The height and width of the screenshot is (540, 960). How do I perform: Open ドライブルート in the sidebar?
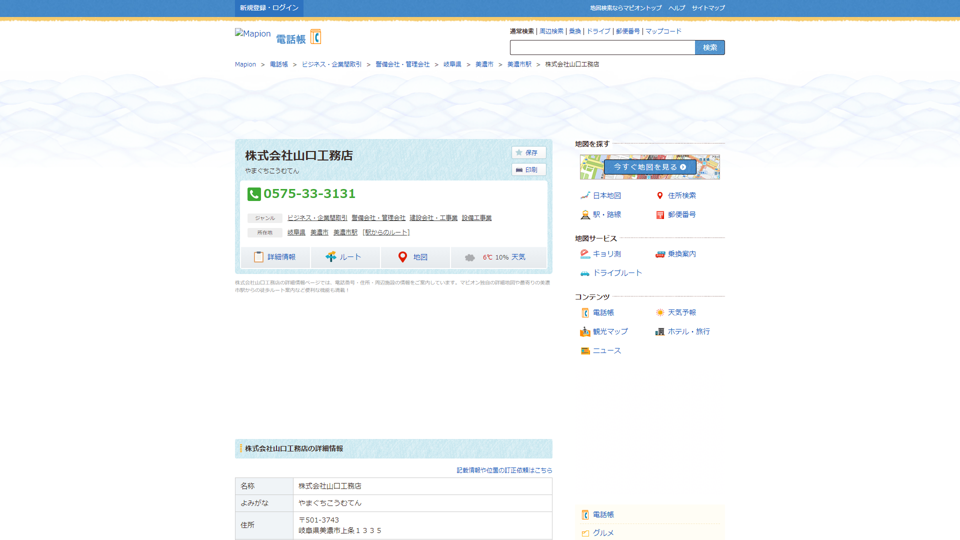616,273
